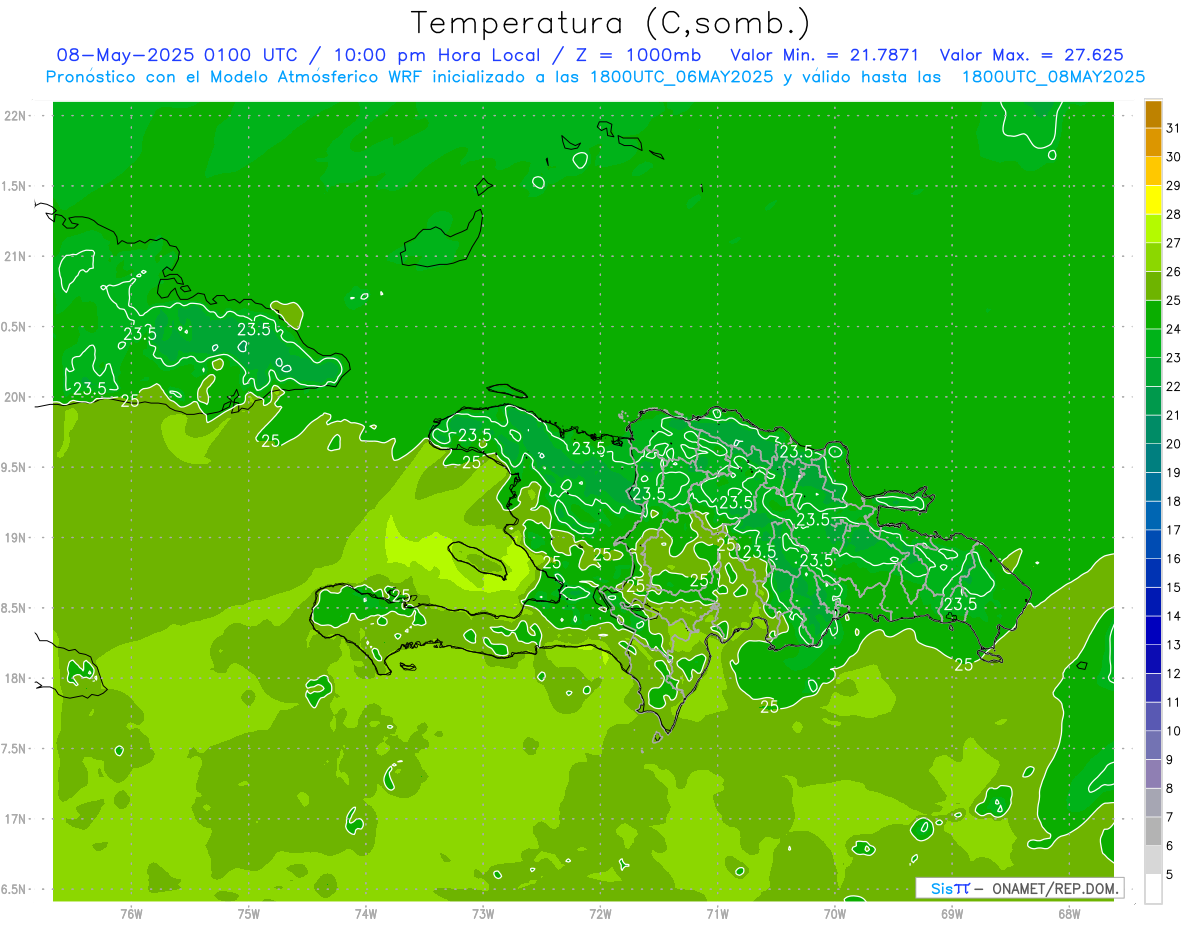Click the 24 value on the color legend

click(1174, 329)
